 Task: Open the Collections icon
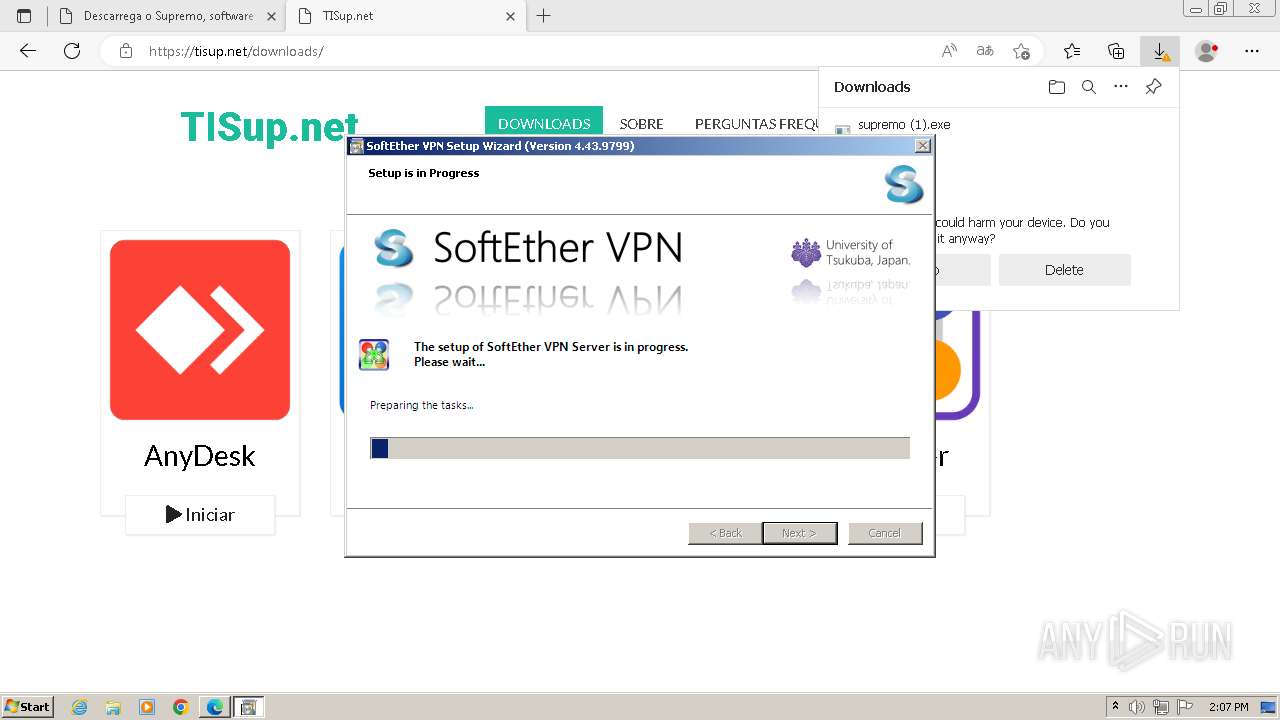(x=1116, y=51)
